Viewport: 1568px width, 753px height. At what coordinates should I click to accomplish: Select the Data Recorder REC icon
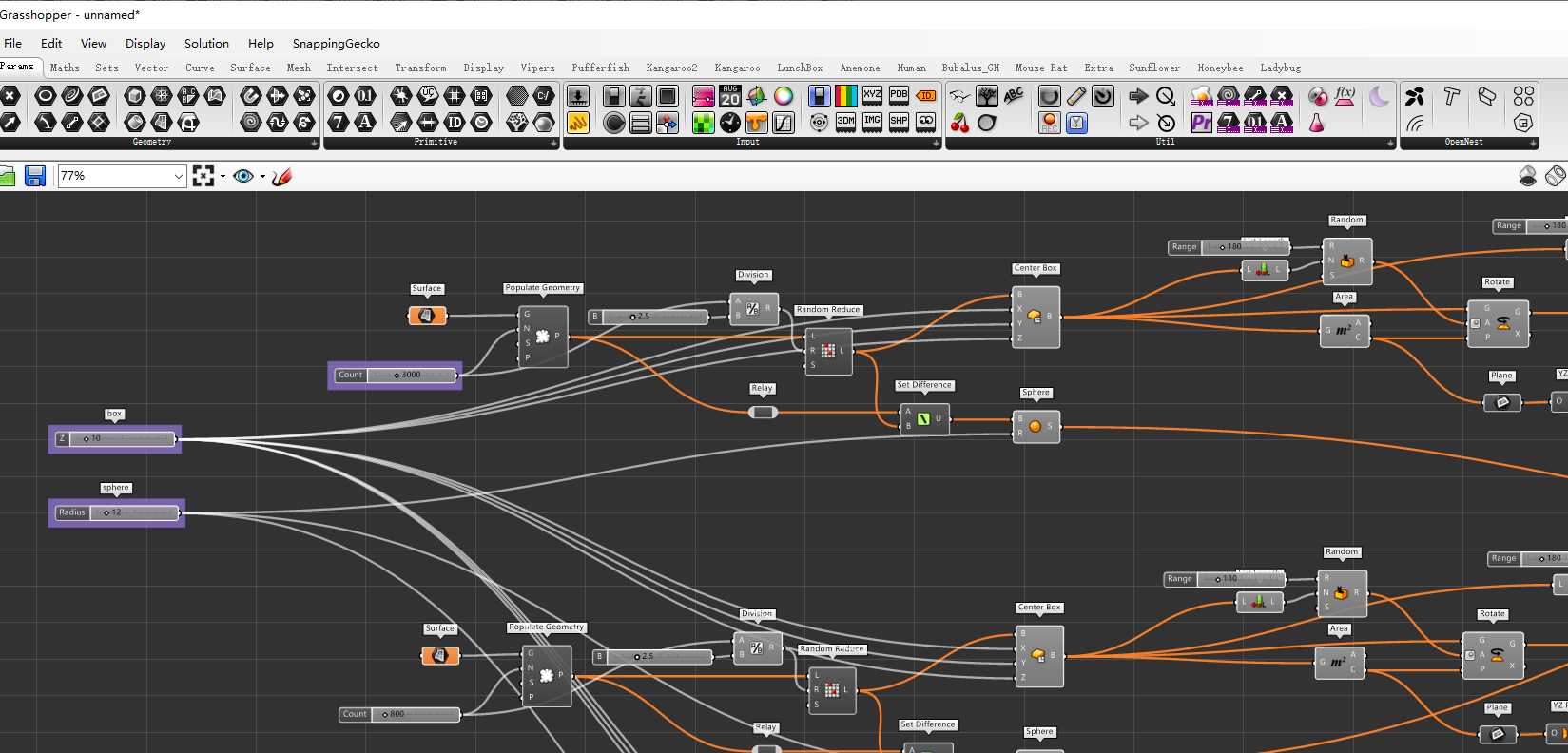click(x=1049, y=123)
